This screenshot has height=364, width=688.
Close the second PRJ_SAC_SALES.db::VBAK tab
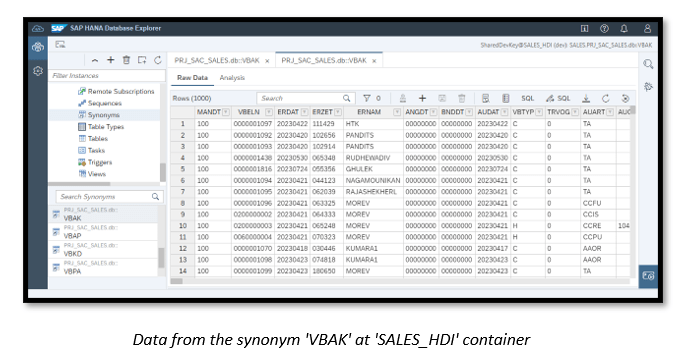[374, 61]
